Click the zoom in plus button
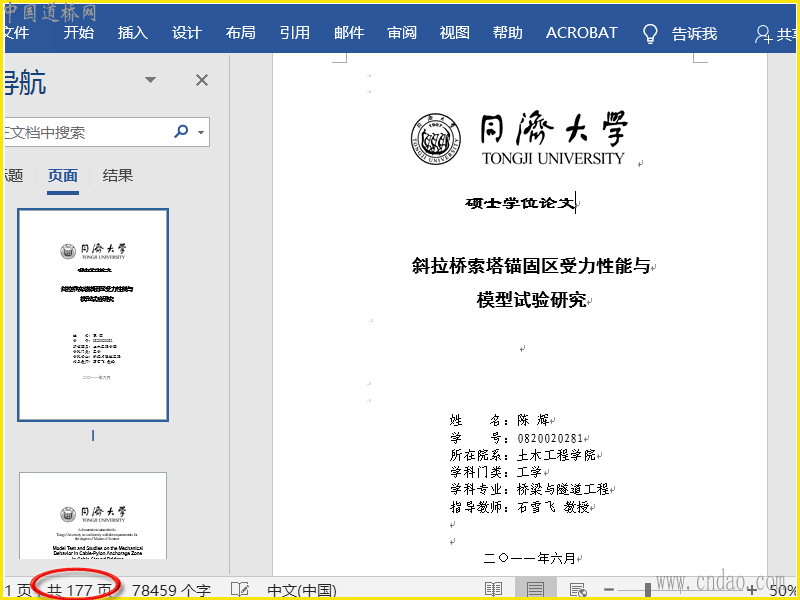Viewport: 800px width, 600px height. (751, 590)
